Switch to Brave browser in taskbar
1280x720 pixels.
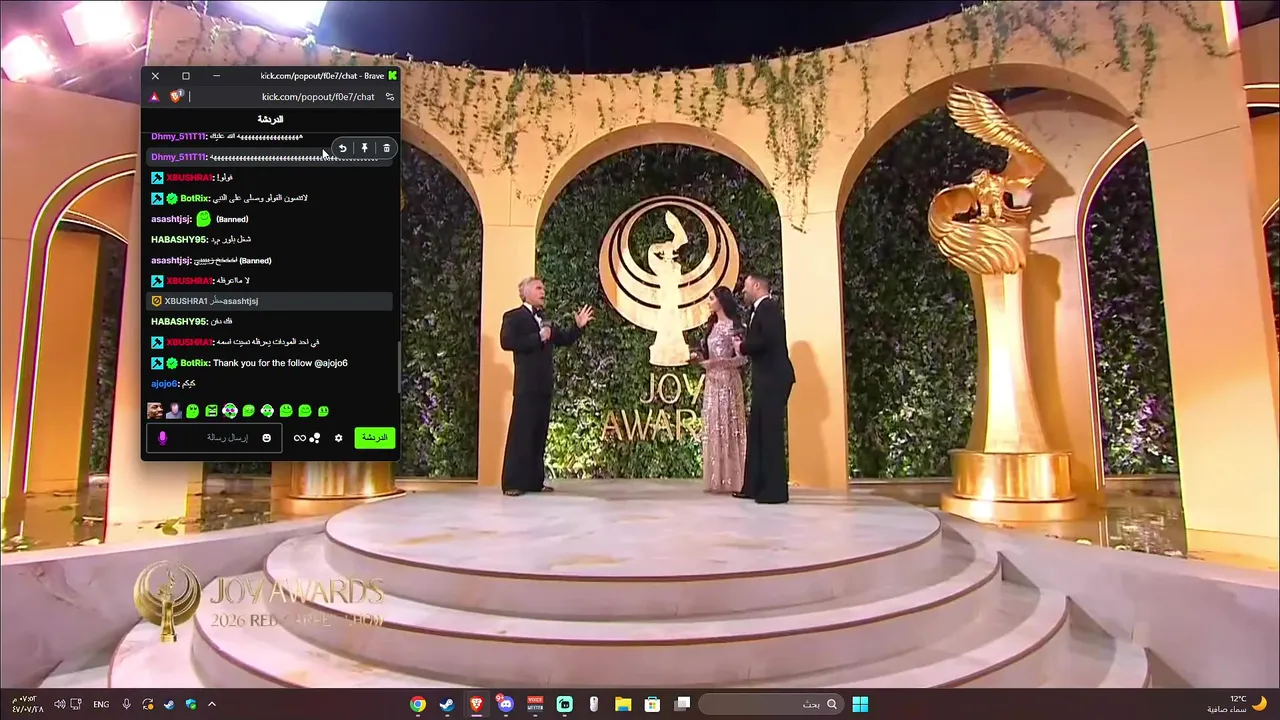(476, 704)
